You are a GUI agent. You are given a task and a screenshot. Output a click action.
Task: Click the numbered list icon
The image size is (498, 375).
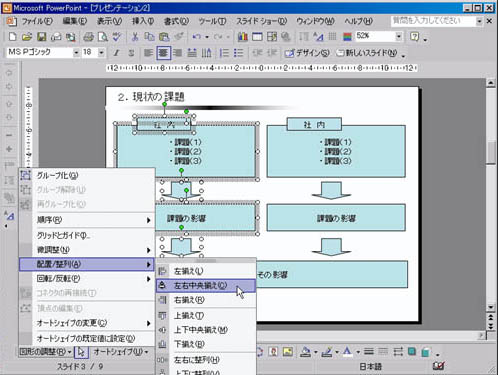[x=224, y=53]
